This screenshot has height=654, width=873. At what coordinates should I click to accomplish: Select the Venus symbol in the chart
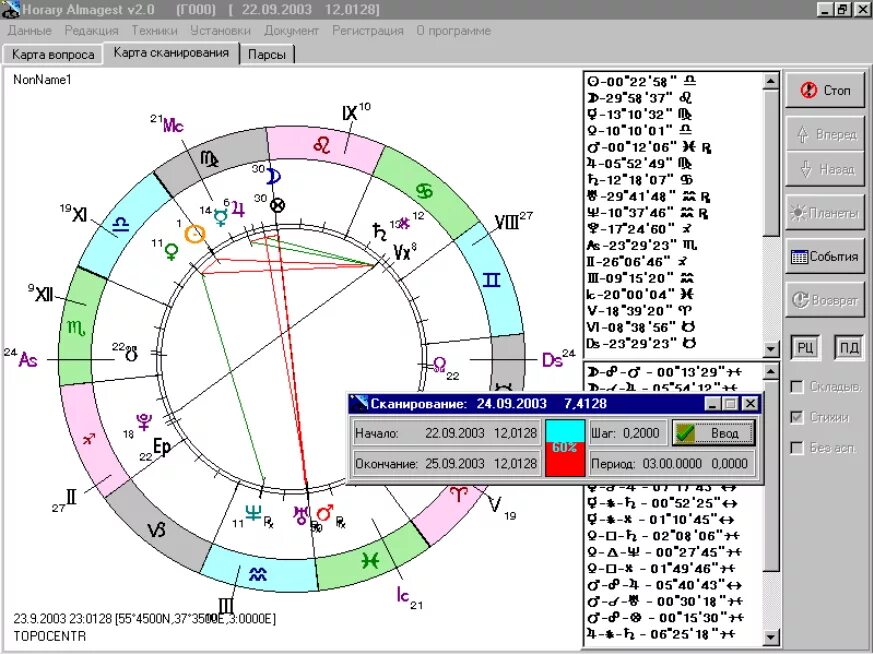[171, 250]
